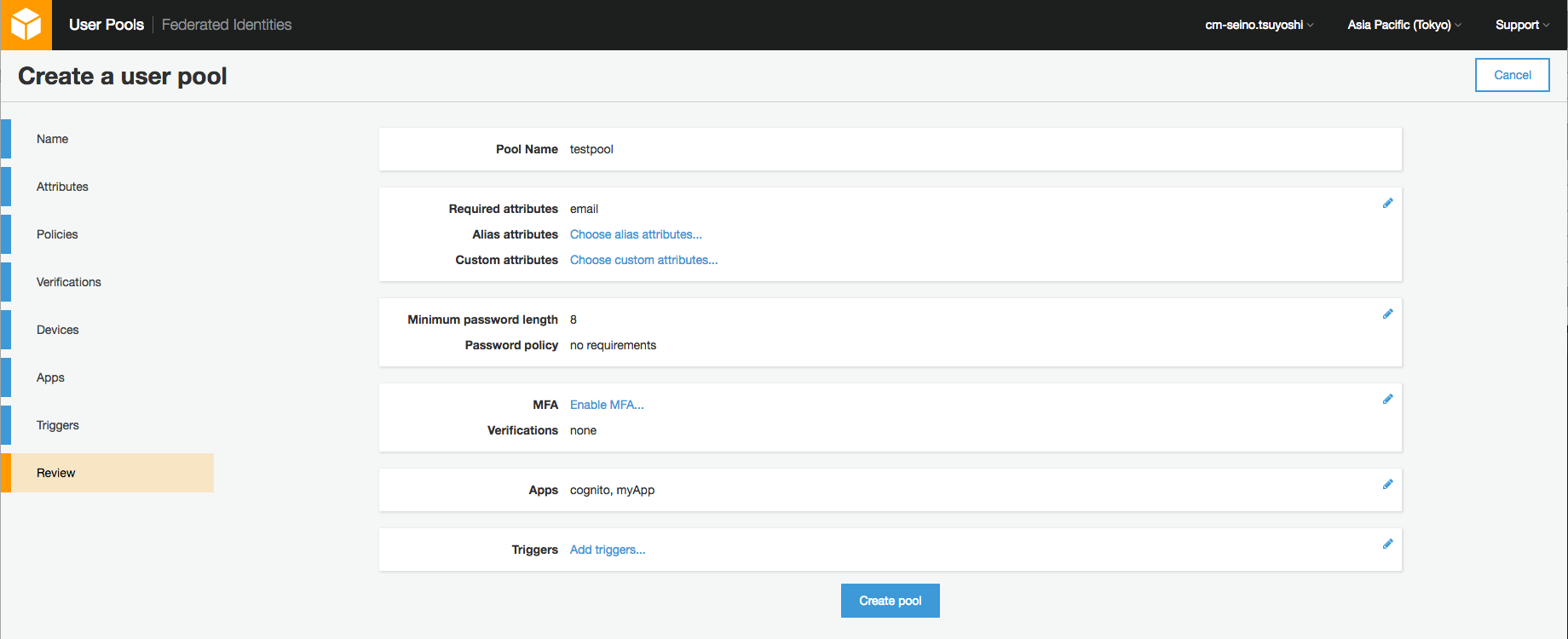Click the Add triggers link
The width and height of the screenshot is (1568, 639).
[x=608, y=550]
